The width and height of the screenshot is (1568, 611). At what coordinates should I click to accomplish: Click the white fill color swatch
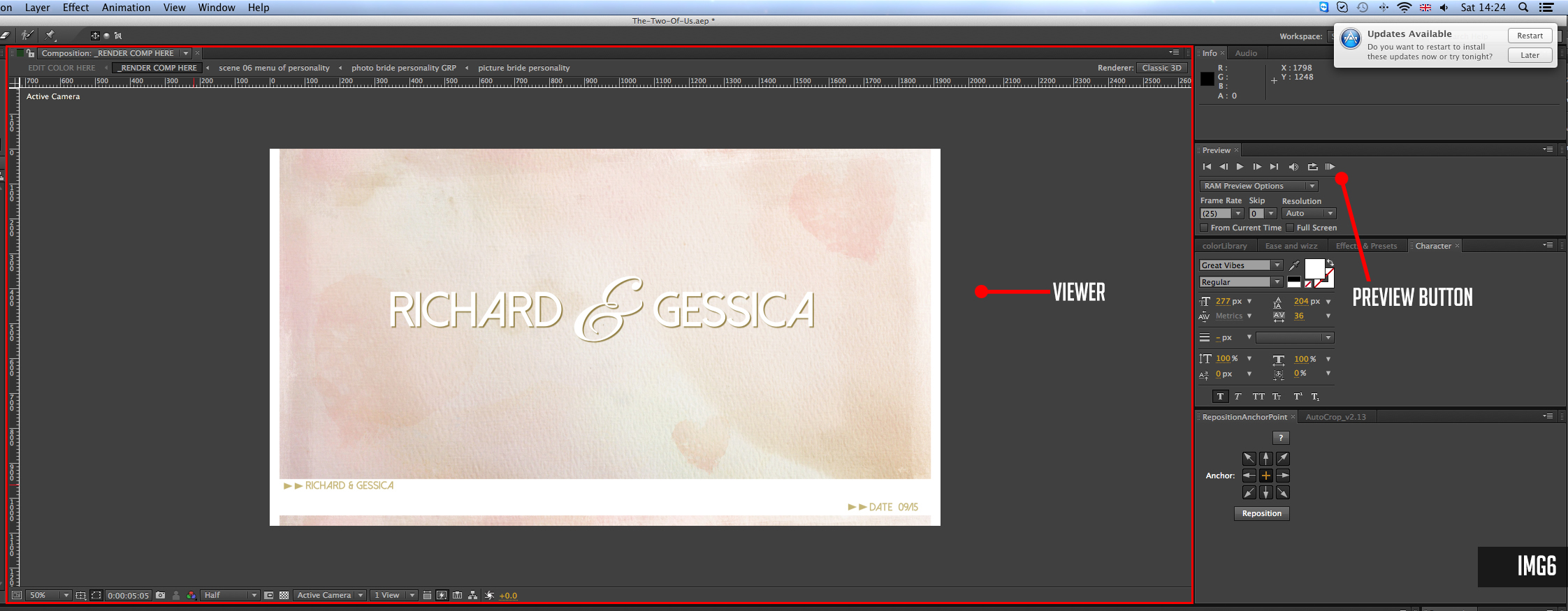(x=1314, y=268)
